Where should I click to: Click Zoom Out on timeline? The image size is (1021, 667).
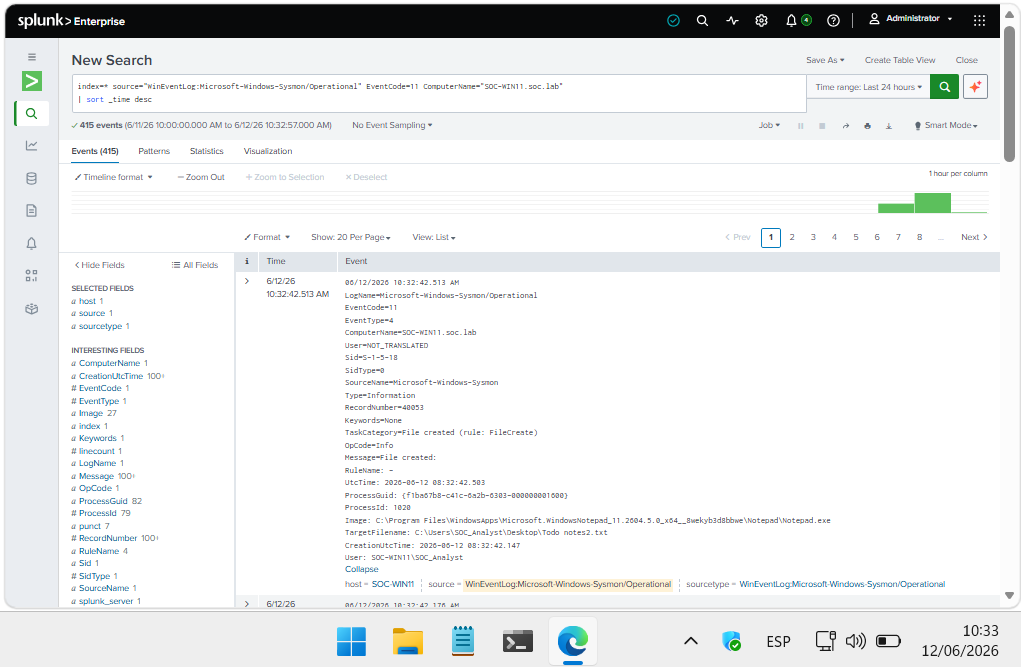pos(201,177)
